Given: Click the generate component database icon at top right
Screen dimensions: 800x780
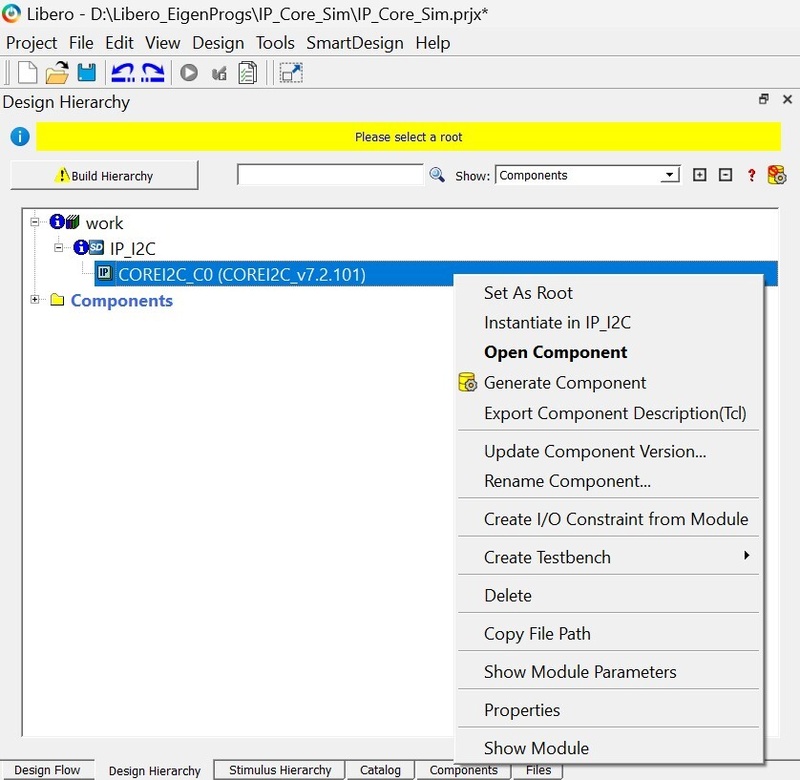Looking at the screenshot, I should [x=777, y=174].
